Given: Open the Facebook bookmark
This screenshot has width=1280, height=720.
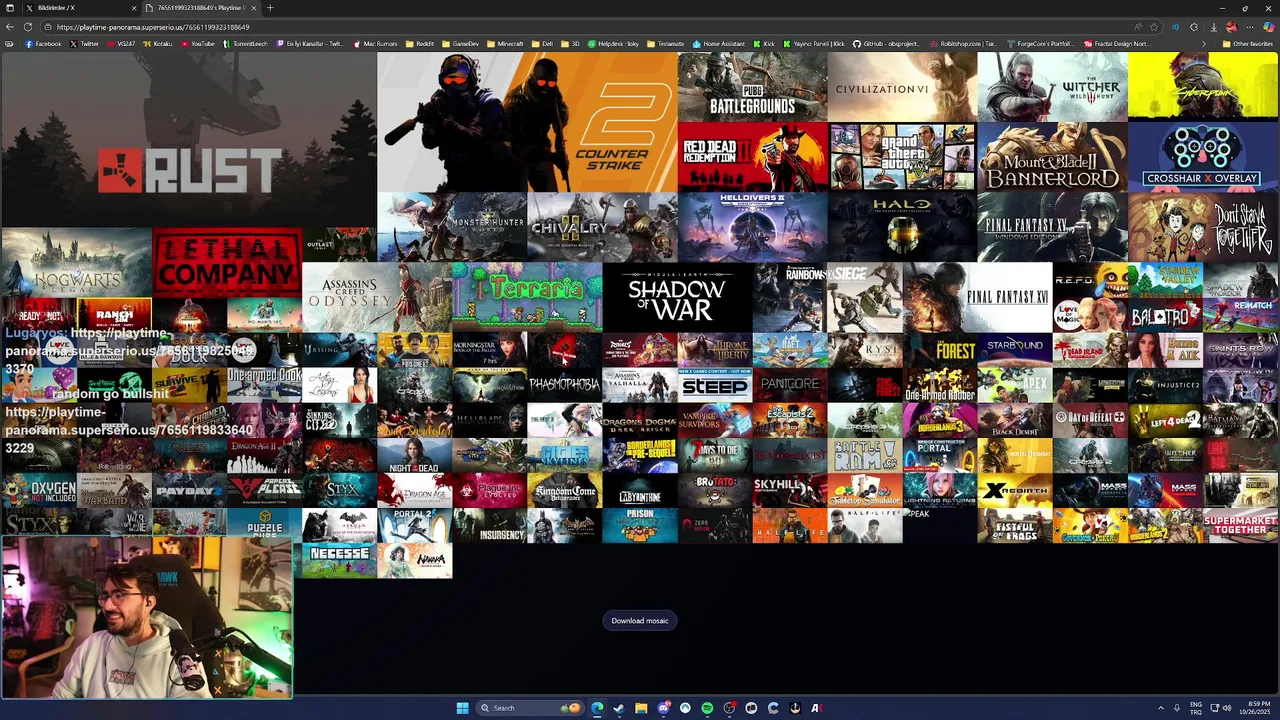Looking at the screenshot, I should point(43,44).
